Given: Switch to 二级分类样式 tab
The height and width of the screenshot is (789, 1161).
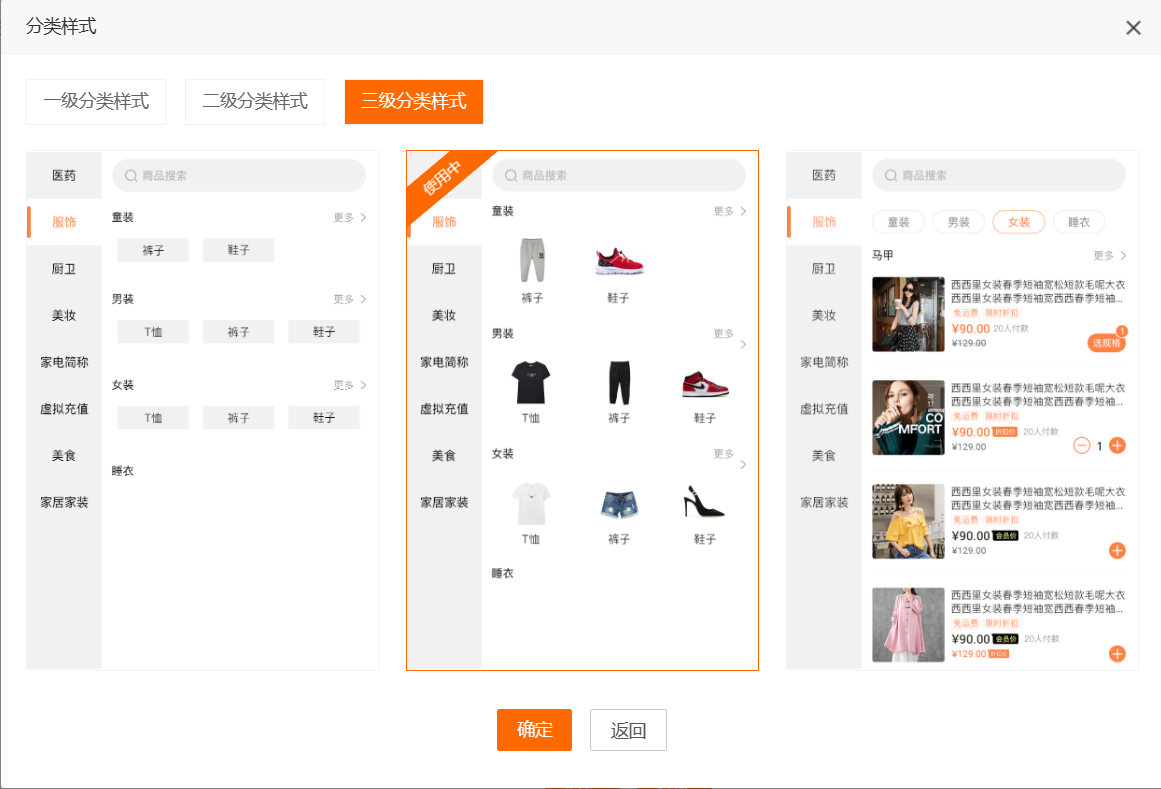Looking at the screenshot, I should pos(255,102).
